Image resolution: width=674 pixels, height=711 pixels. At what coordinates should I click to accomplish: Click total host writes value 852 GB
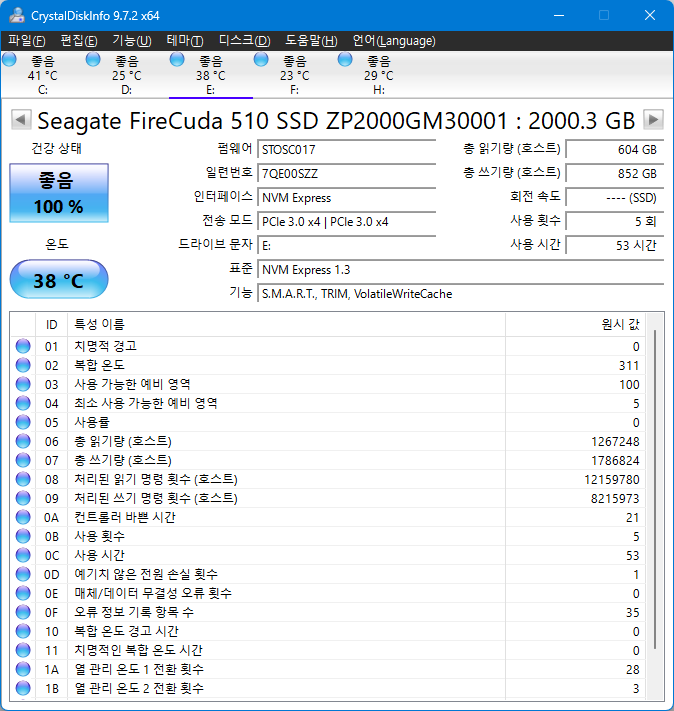pos(615,174)
